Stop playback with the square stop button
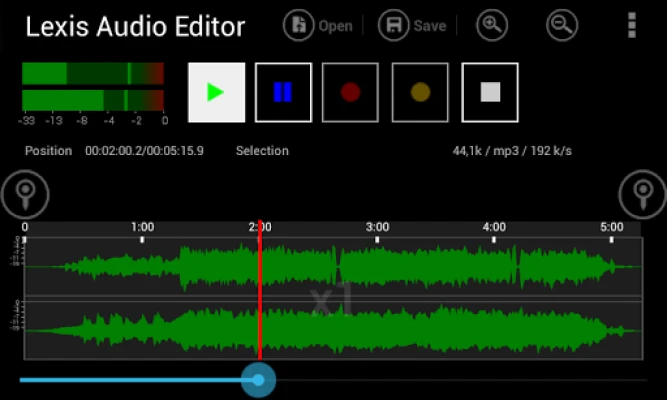The image size is (667, 400). pyautogui.click(x=489, y=92)
